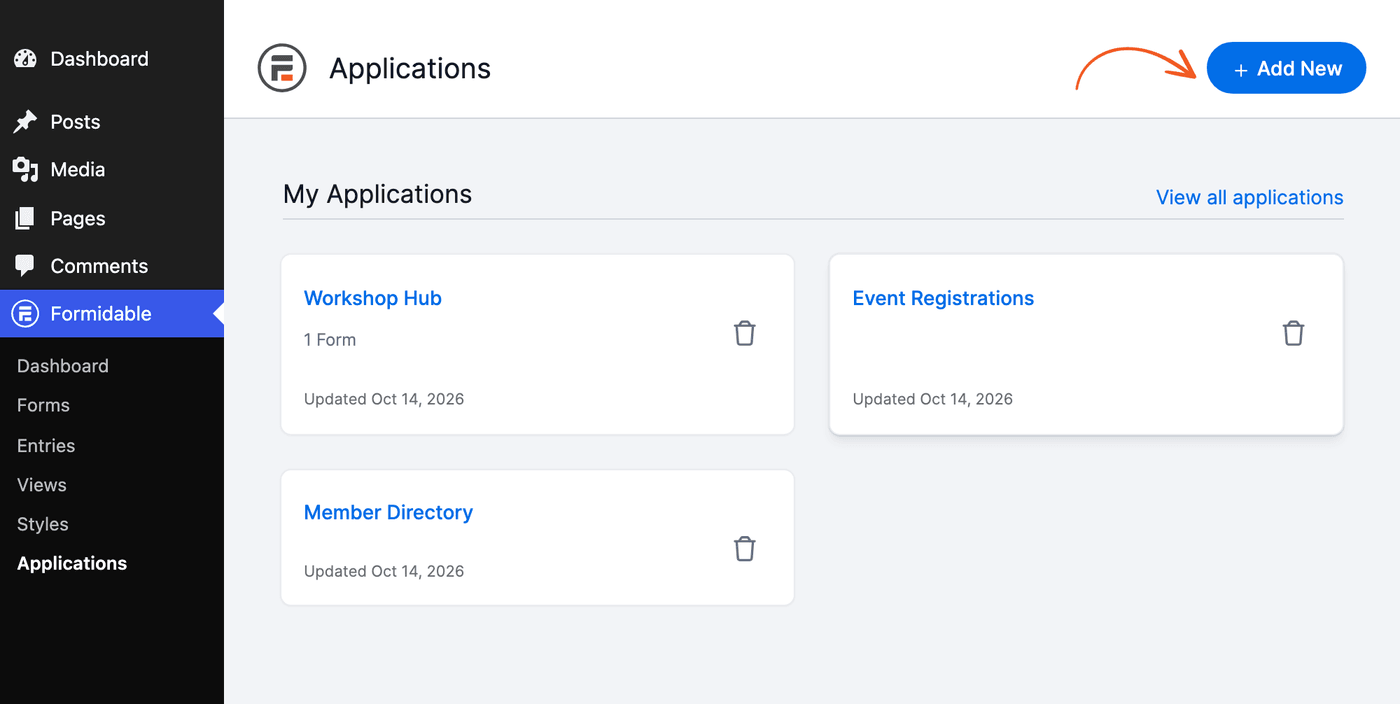Click the Media icon in sidebar

click(x=25, y=170)
